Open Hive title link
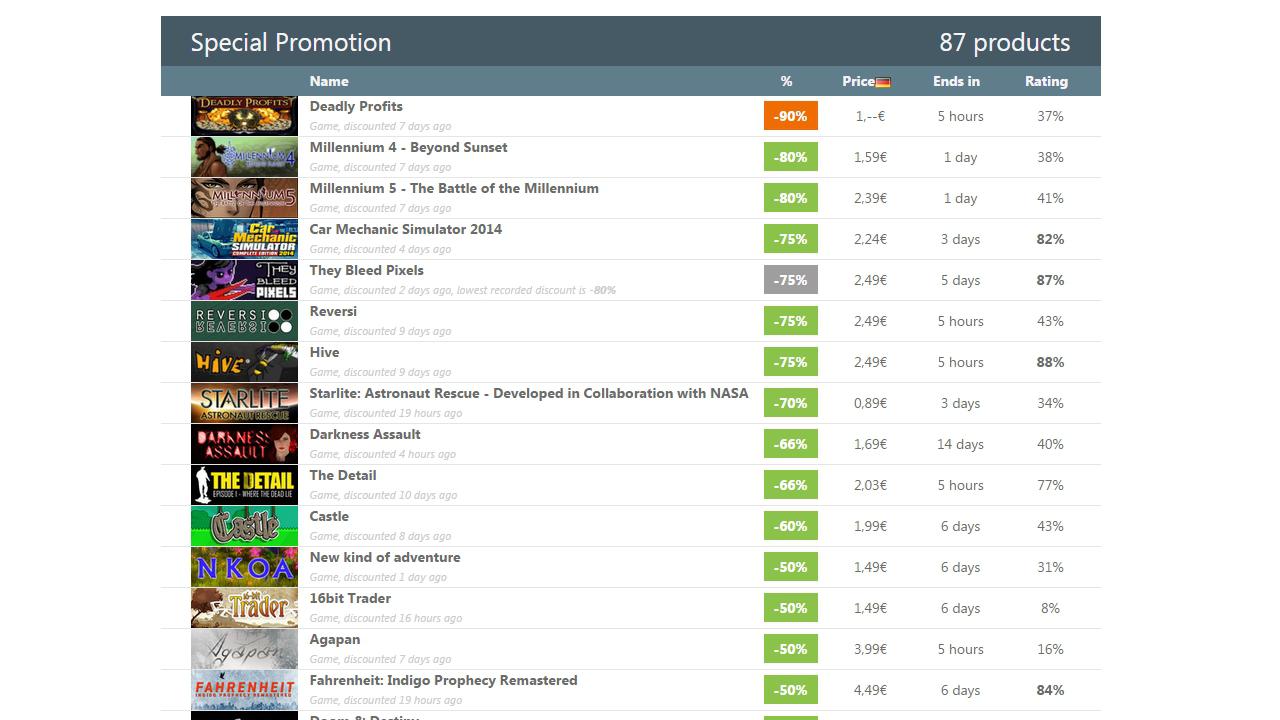This screenshot has width=1280, height=720. pos(324,352)
